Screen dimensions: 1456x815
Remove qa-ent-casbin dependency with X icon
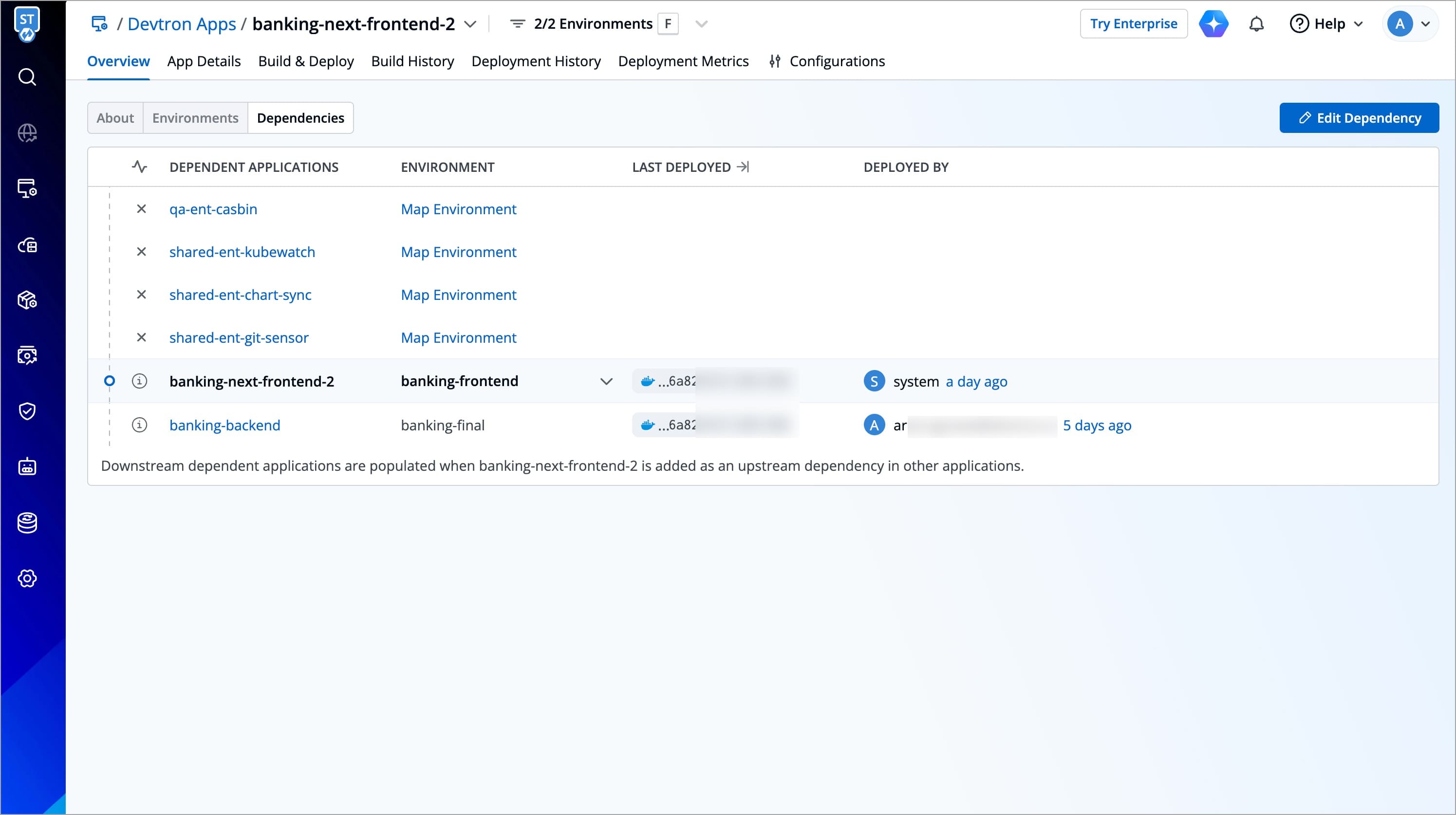point(141,209)
